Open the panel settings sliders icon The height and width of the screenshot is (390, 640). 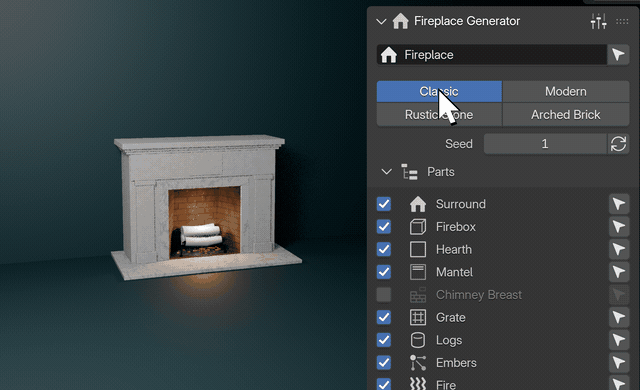(x=598, y=21)
